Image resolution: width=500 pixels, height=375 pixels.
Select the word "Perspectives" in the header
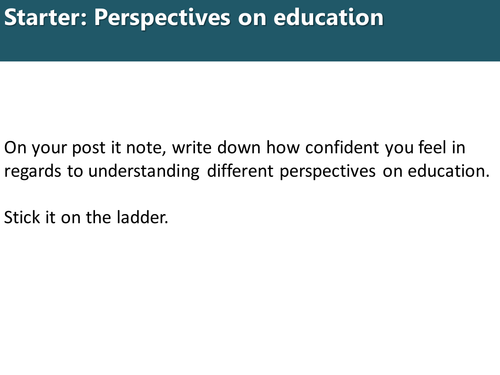click(162, 18)
